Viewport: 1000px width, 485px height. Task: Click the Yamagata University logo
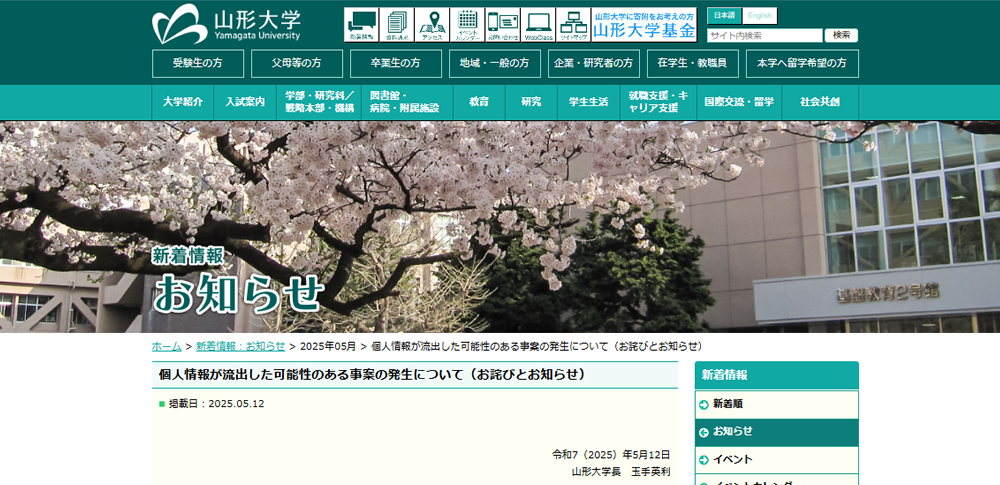click(x=226, y=24)
